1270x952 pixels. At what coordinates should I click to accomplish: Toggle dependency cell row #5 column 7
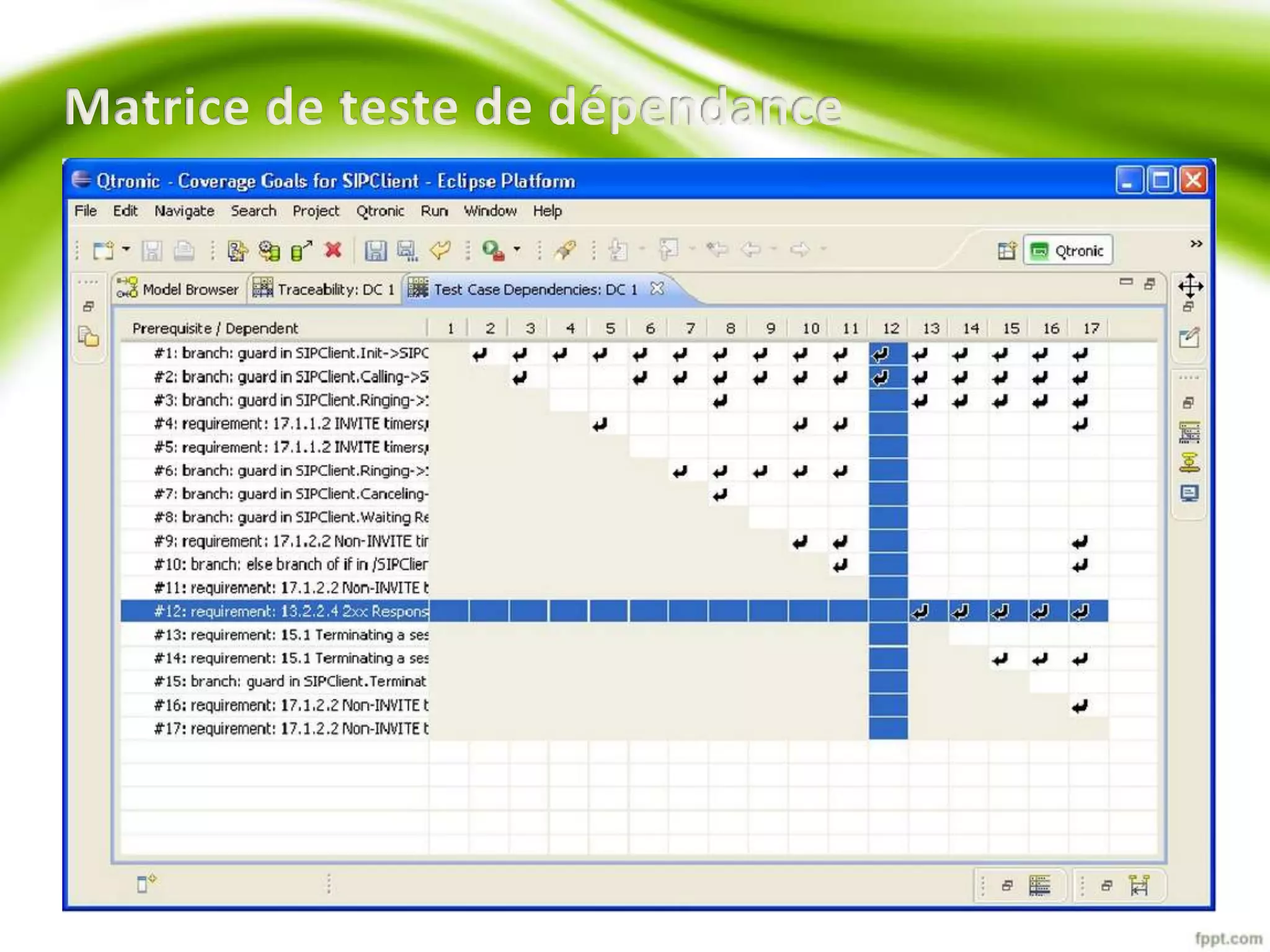688,447
